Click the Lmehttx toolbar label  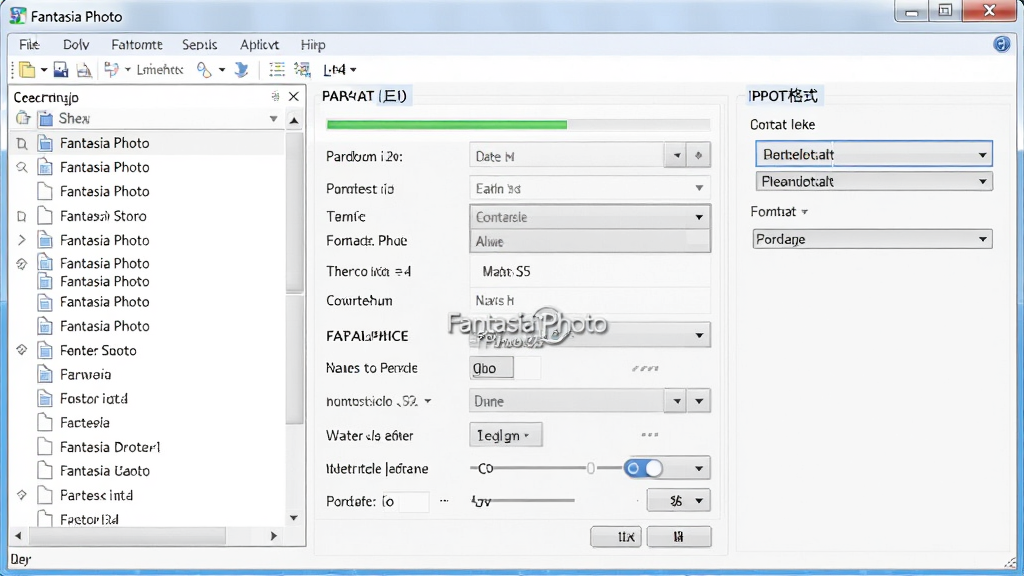point(160,69)
